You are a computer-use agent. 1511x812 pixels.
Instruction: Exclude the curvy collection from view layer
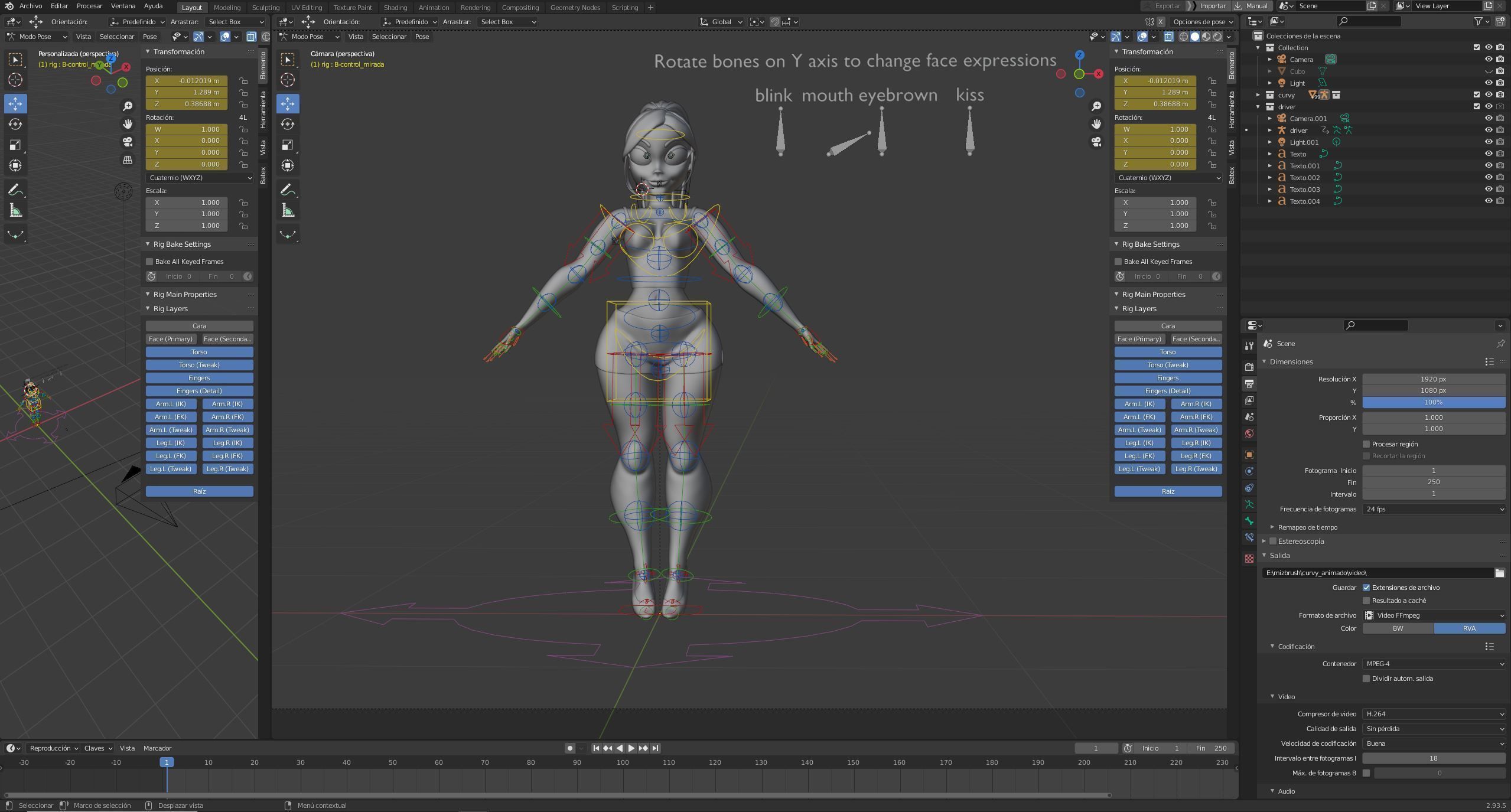coord(1477,94)
